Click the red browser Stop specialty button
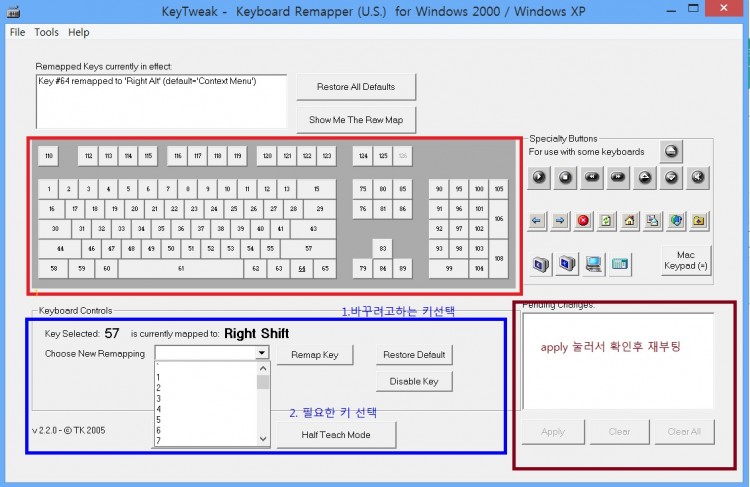Viewport: 750px width, 487px height. [x=583, y=220]
